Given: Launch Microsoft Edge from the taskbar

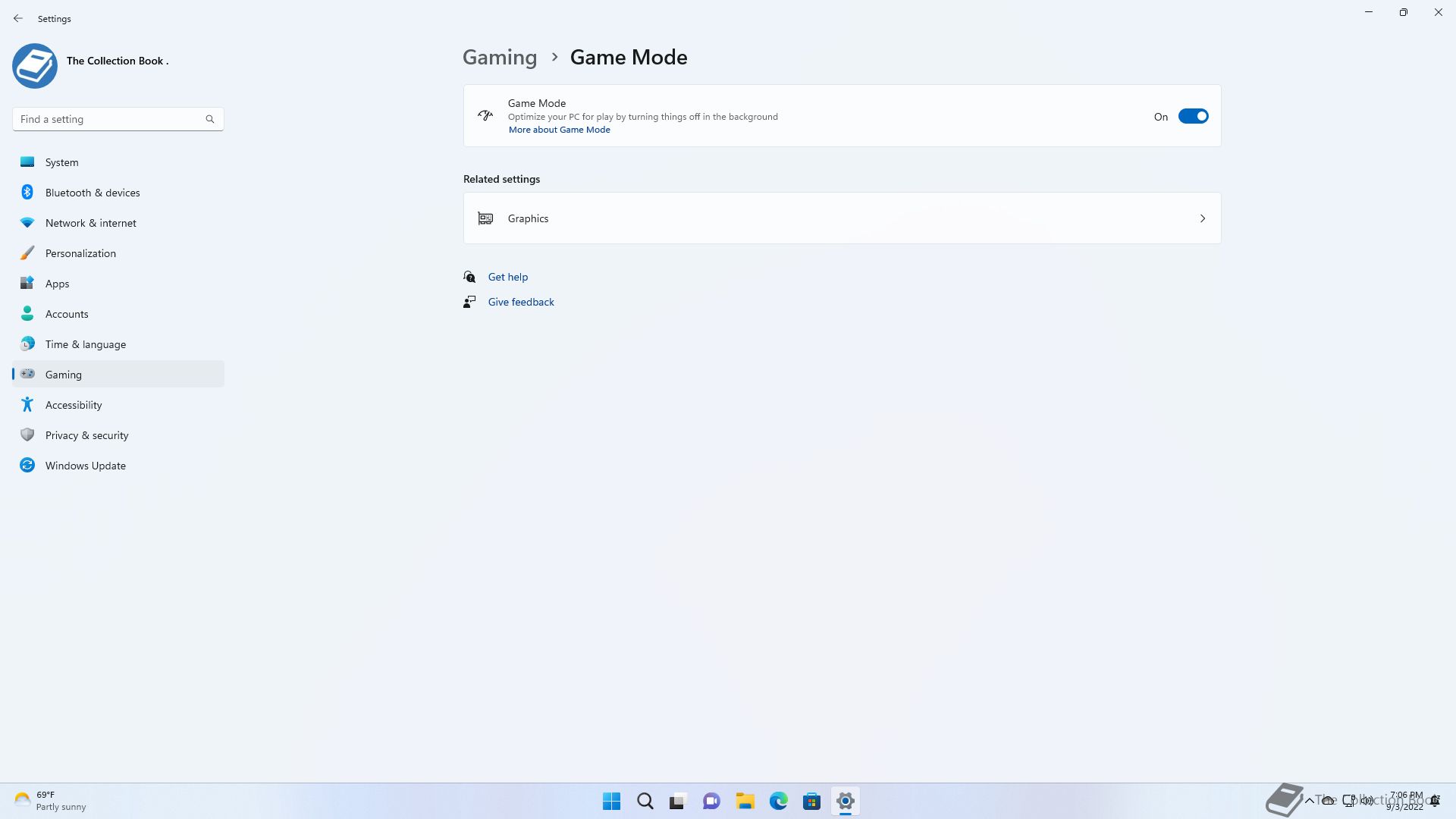Looking at the screenshot, I should click(x=778, y=801).
